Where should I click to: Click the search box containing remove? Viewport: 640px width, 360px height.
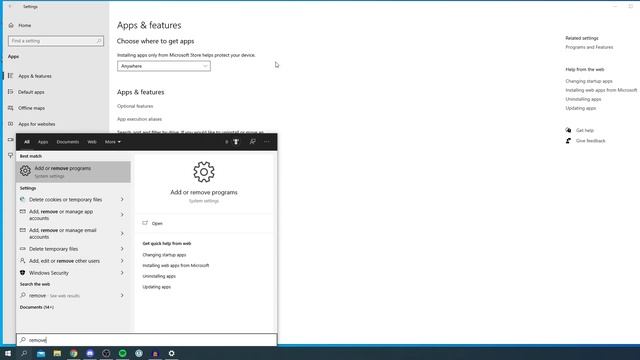[147, 340]
